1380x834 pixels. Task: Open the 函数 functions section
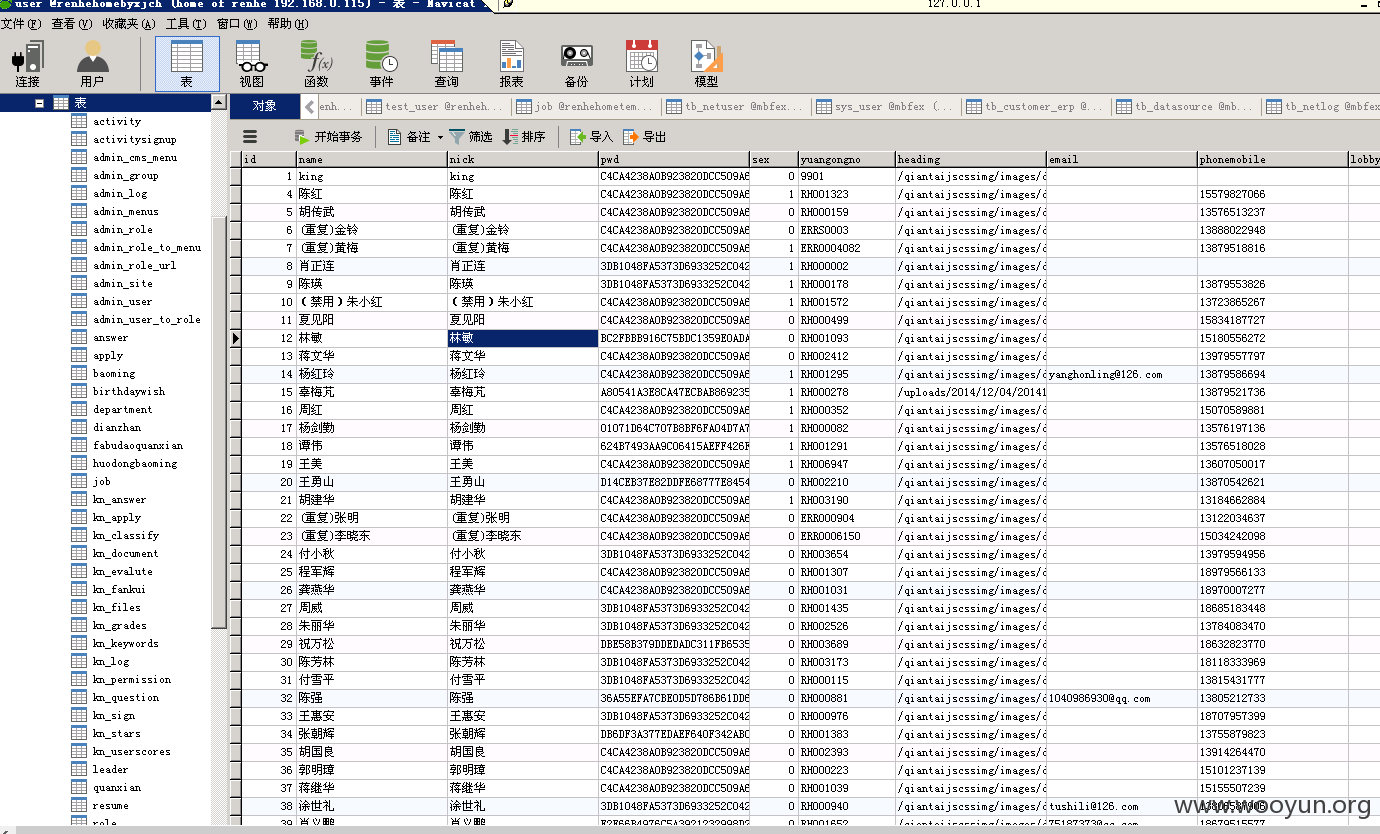pyautogui.click(x=316, y=64)
